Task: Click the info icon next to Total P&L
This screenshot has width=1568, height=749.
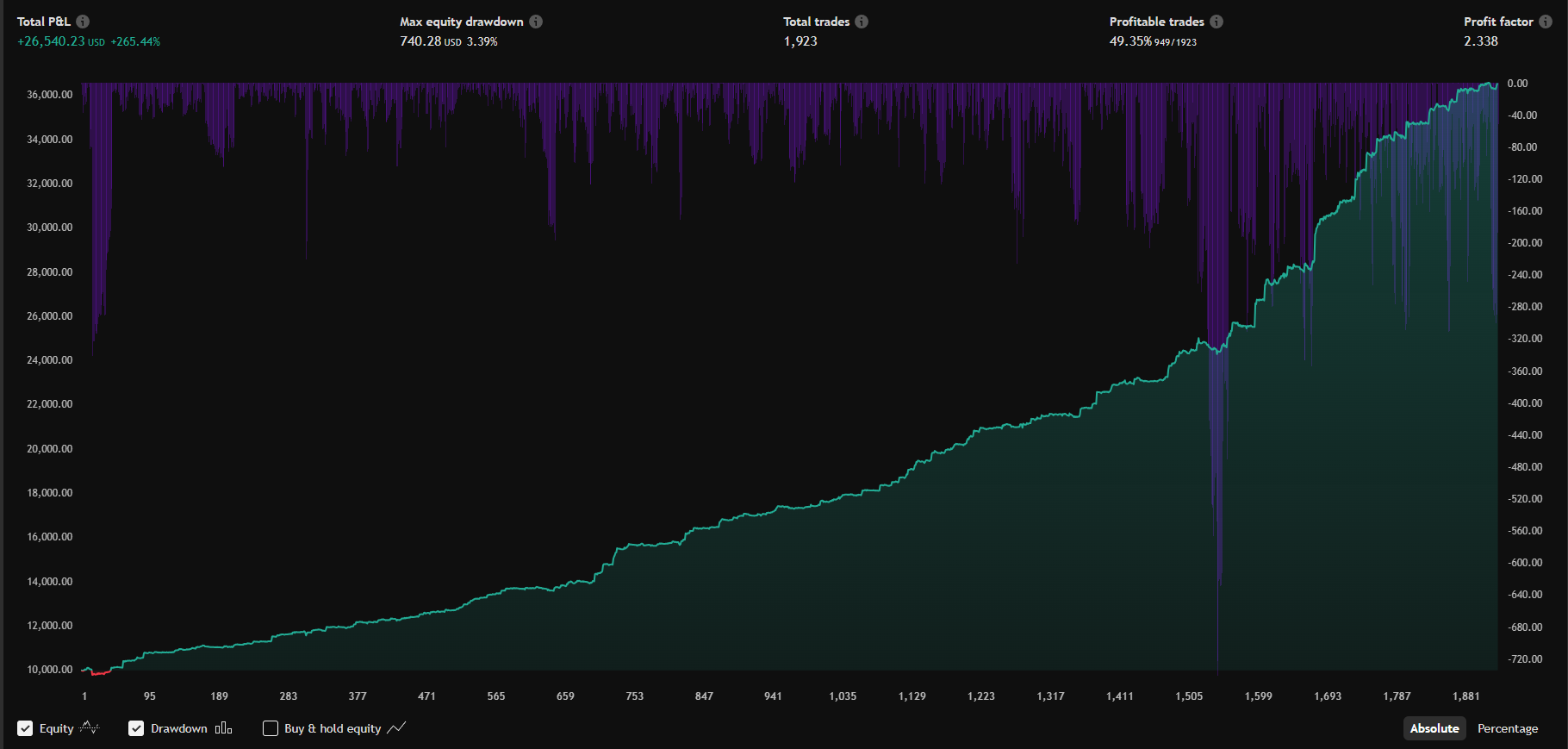Action: pos(83,22)
